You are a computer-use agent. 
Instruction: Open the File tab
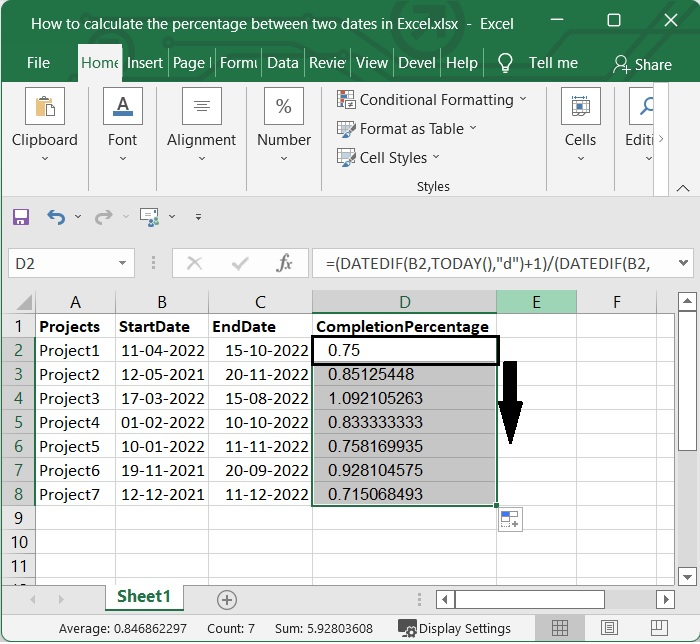click(x=38, y=63)
